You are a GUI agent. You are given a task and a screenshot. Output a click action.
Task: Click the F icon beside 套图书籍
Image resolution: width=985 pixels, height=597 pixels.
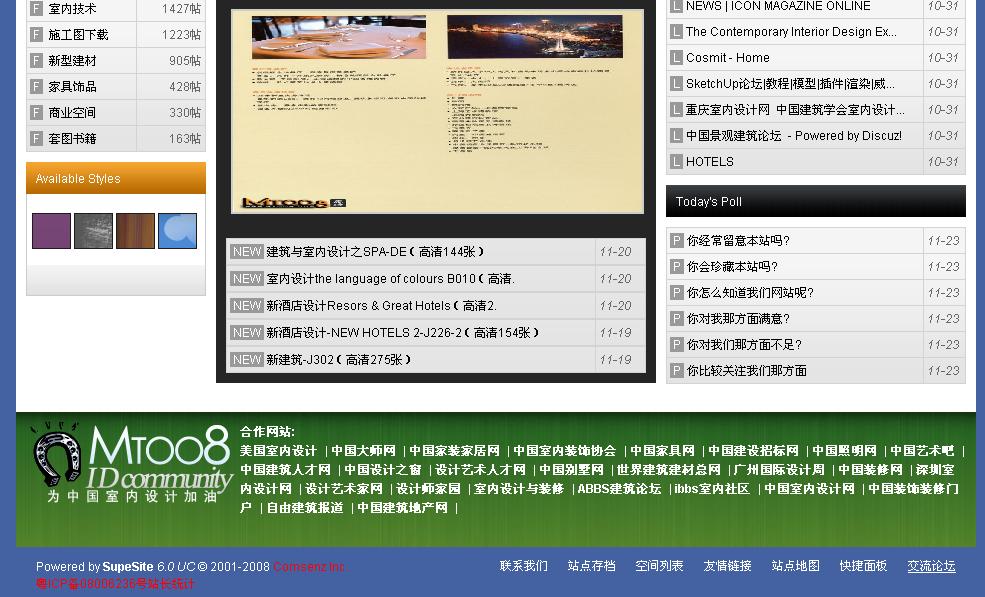coord(36,139)
